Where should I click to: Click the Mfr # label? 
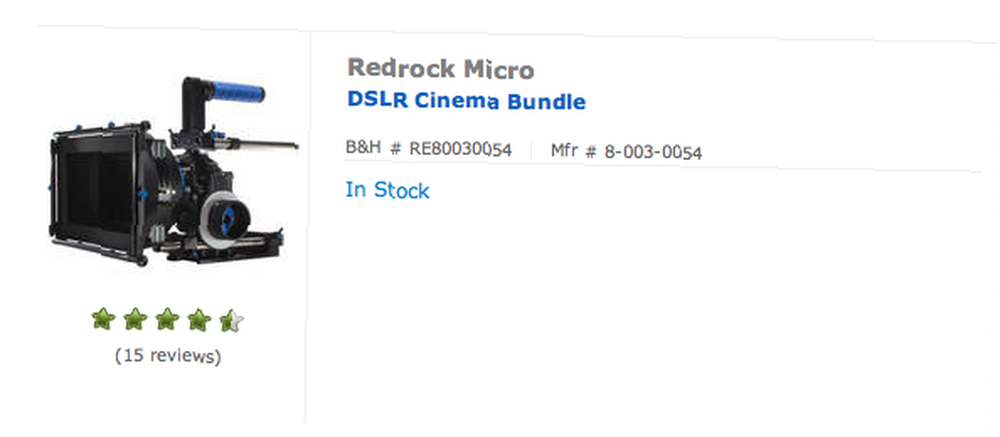(574, 152)
